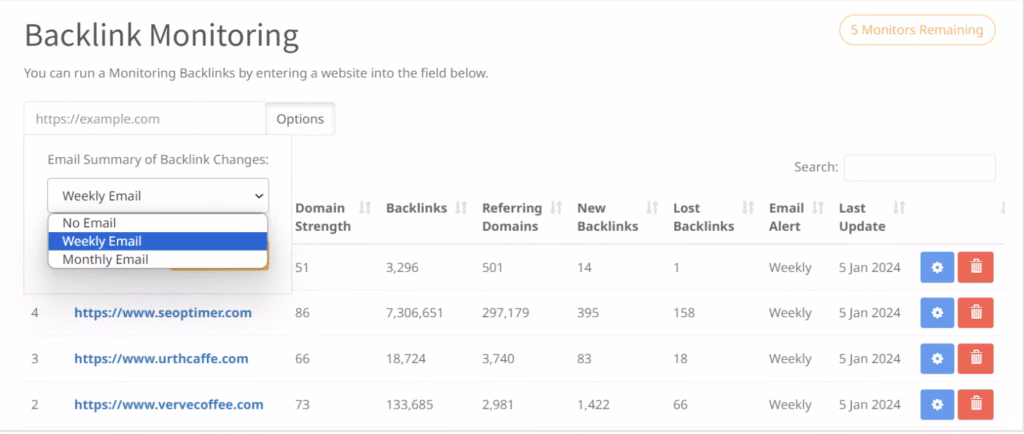Image resolution: width=1024 pixels, height=434 pixels.
Task: Choose the Monthly Email option
Action: tap(157, 259)
